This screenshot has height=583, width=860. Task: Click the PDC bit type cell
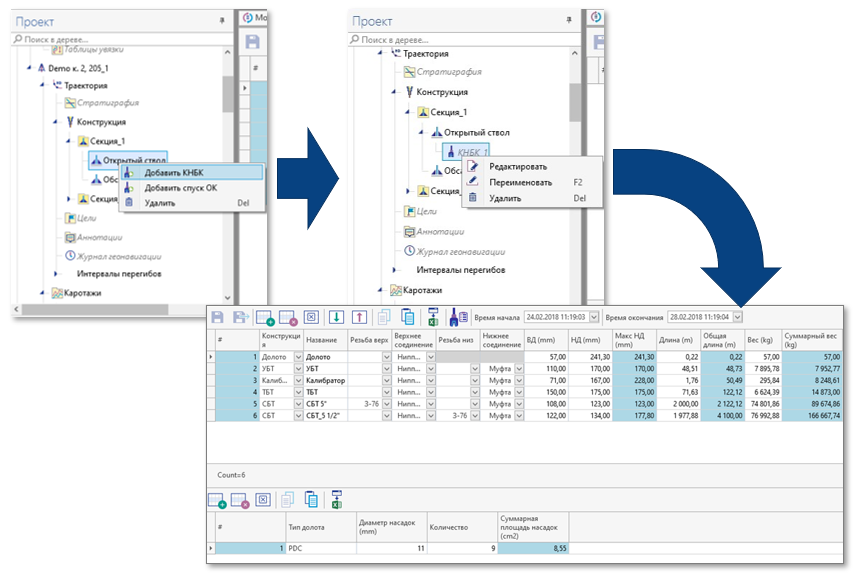click(321, 548)
